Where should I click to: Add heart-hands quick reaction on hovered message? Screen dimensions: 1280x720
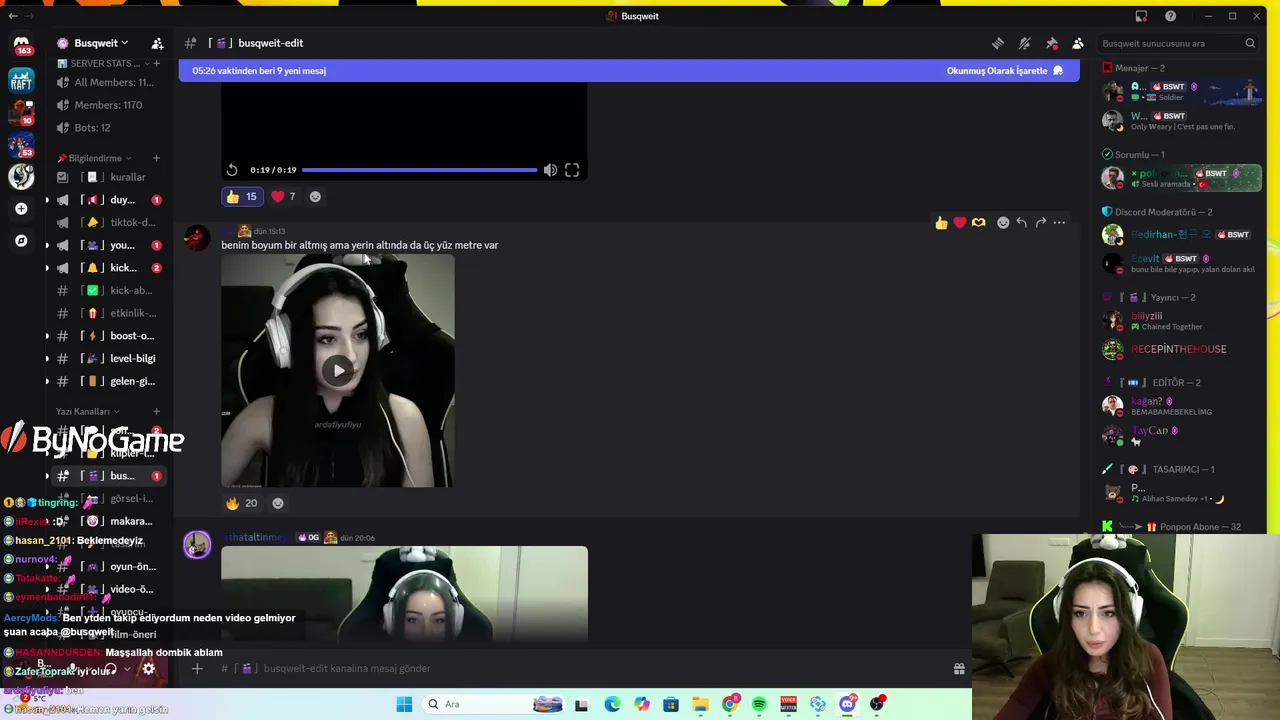(x=979, y=223)
